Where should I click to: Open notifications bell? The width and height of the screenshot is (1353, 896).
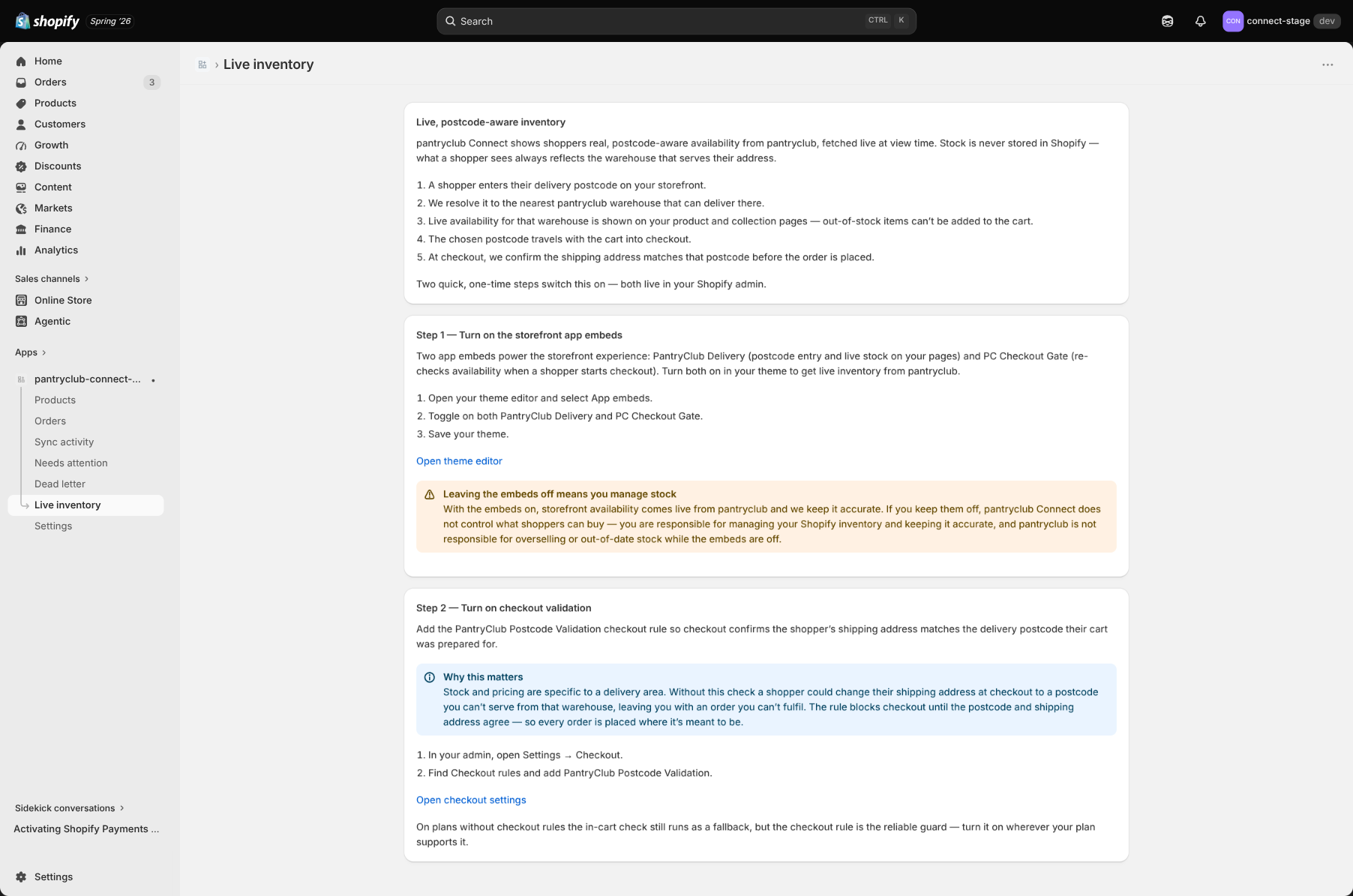pyautogui.click(x=1200, y=21)
